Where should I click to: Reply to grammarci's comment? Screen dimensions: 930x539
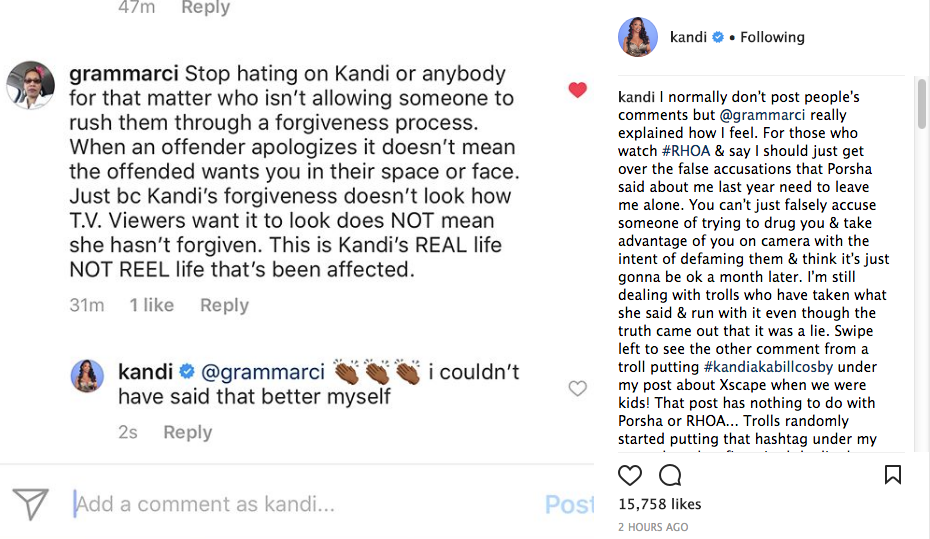(x=224, y=305)
